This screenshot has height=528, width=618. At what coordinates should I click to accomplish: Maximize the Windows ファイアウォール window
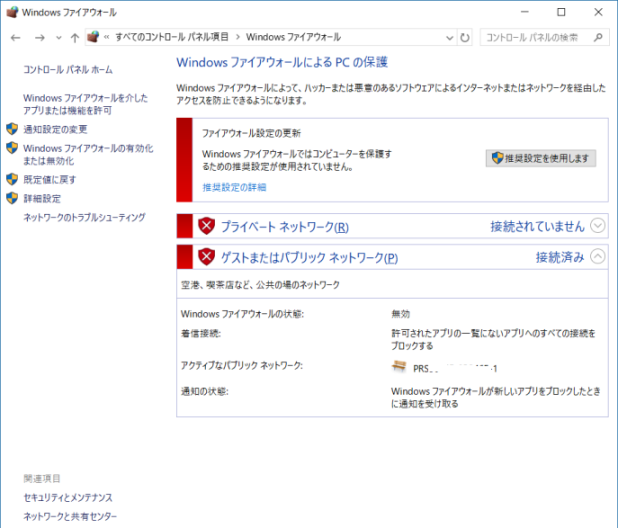click(561, 12)
